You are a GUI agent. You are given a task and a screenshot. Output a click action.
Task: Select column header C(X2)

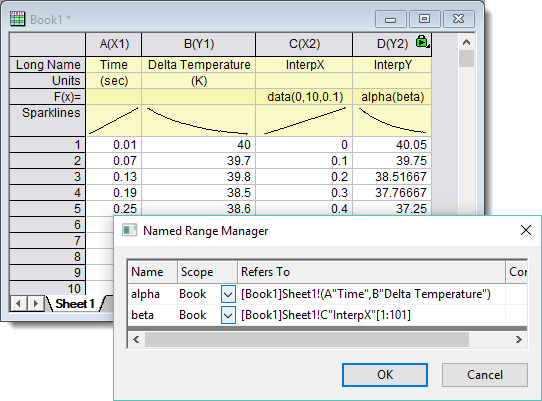[x=304, y=44]
